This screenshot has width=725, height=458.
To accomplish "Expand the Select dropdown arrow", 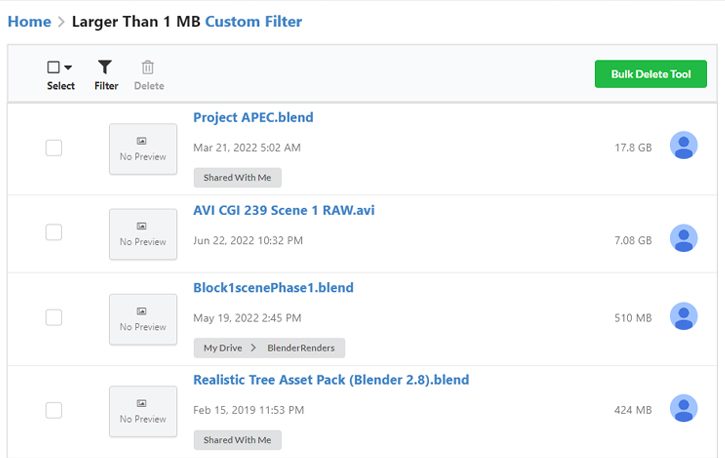I will (x=68, y=67).
